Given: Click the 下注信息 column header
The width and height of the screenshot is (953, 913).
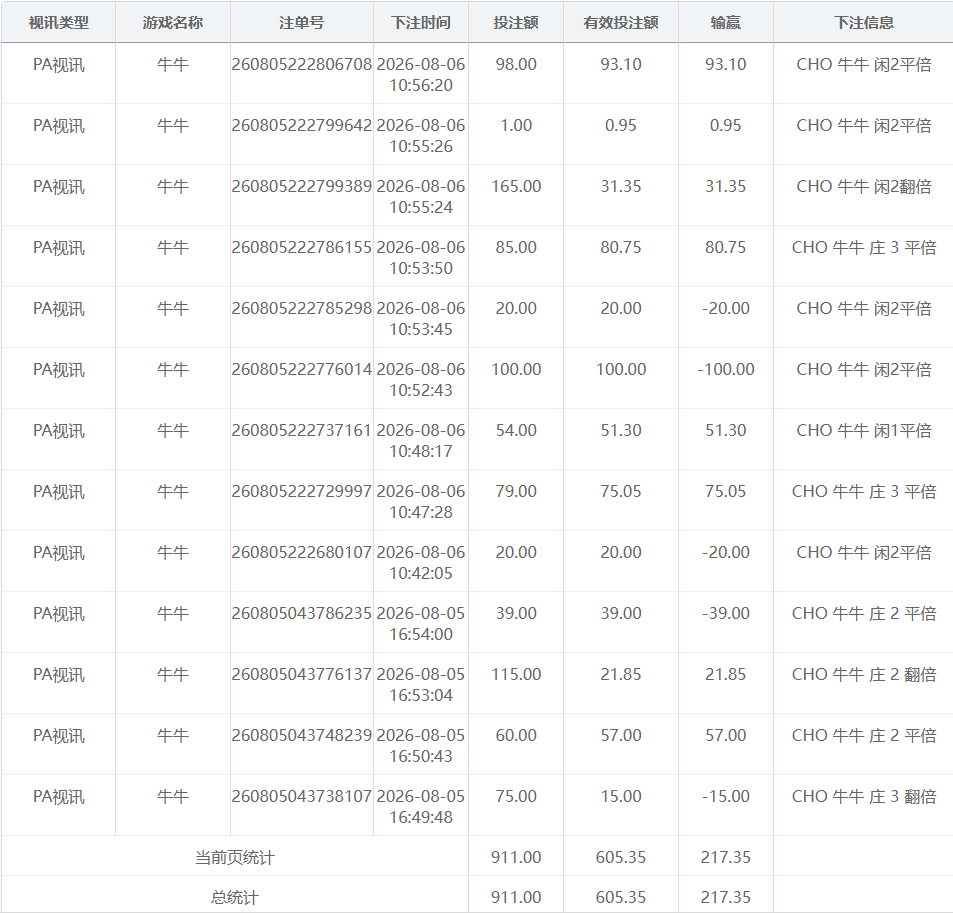Looking at the screenshot, I should click(x=864, y=22).
